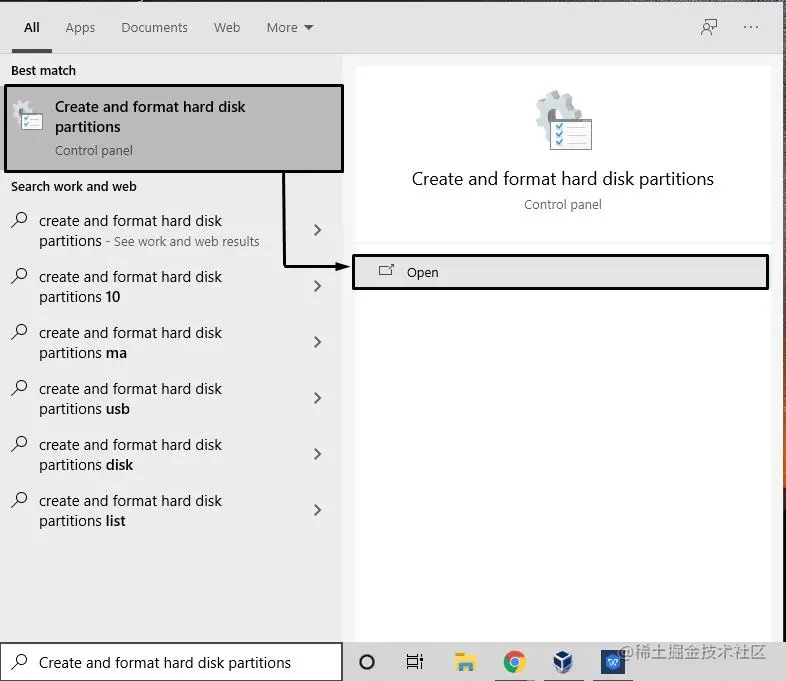Expand chevron for 'partitions list' suggestion
786x681 pixels.
point(317,510)
